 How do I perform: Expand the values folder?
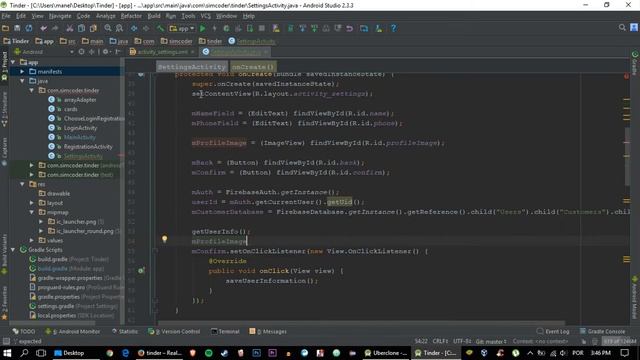coord(31,240)
